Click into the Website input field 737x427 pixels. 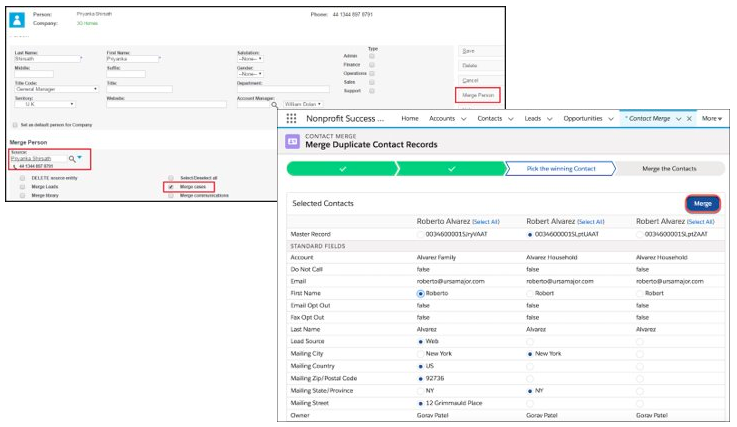coord(166,104)
